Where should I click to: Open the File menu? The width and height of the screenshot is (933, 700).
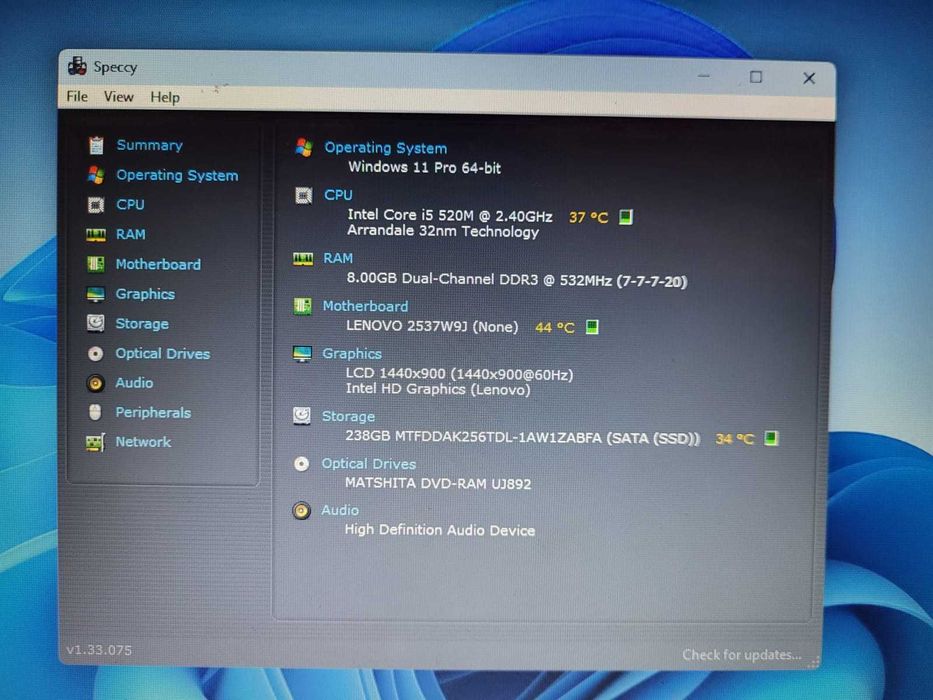[x=77, y=96]
